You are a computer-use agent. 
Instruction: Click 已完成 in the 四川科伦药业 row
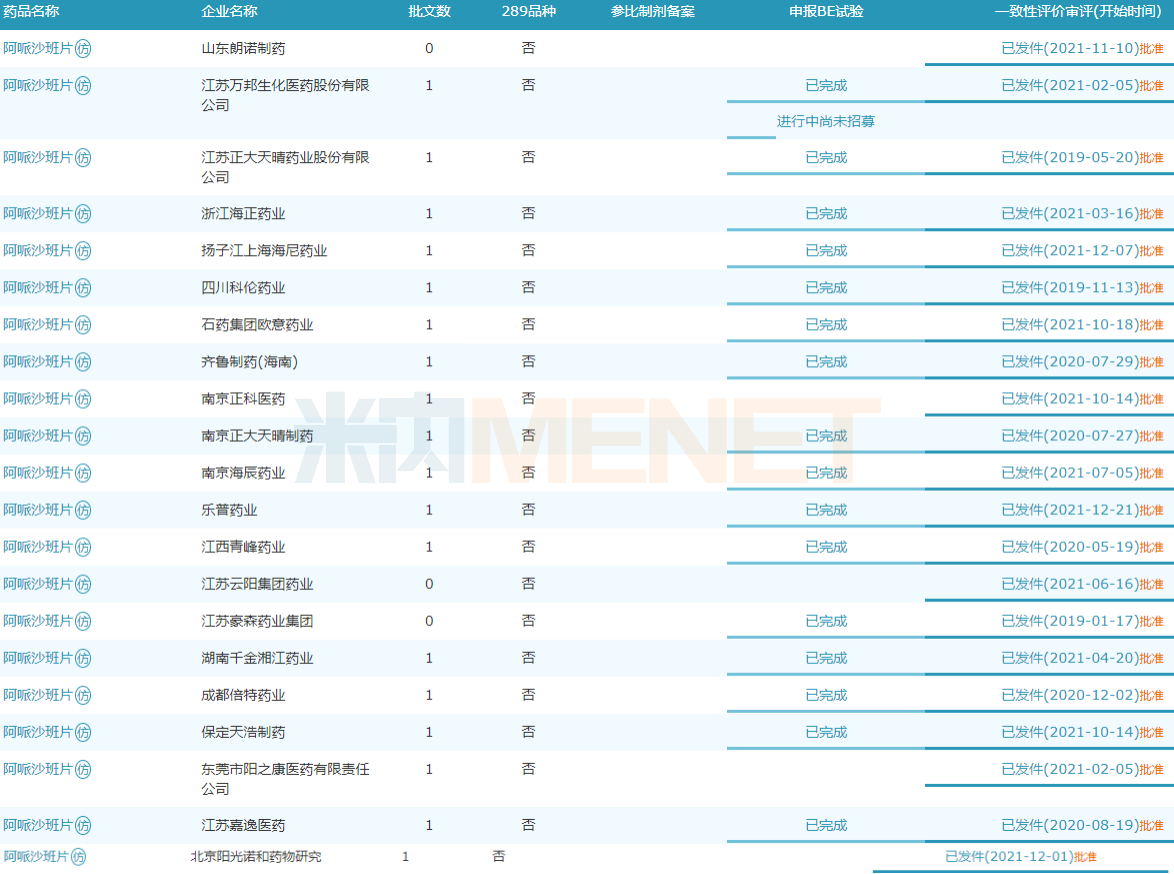[826, 288]
